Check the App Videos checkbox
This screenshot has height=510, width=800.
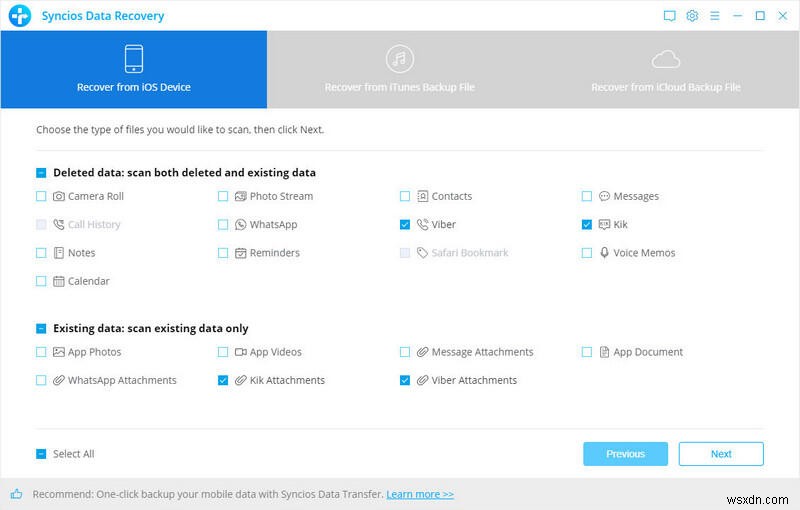point(223,352)
